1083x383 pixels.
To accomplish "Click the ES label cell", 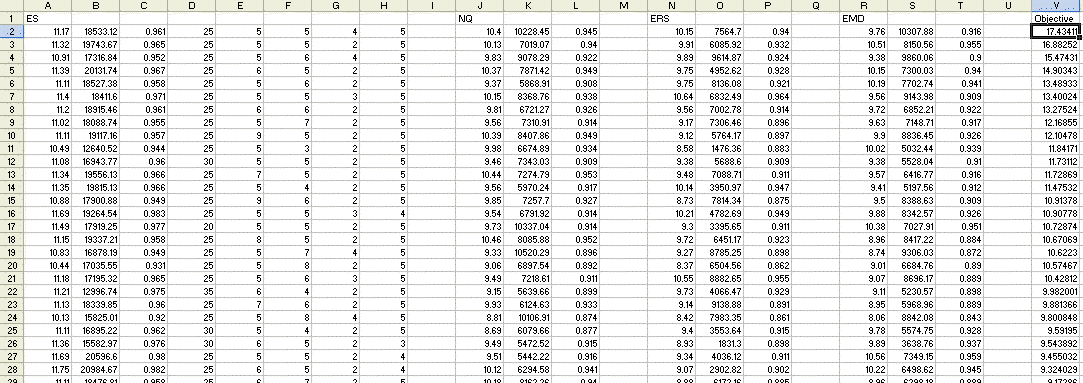I will pos(47,19).
